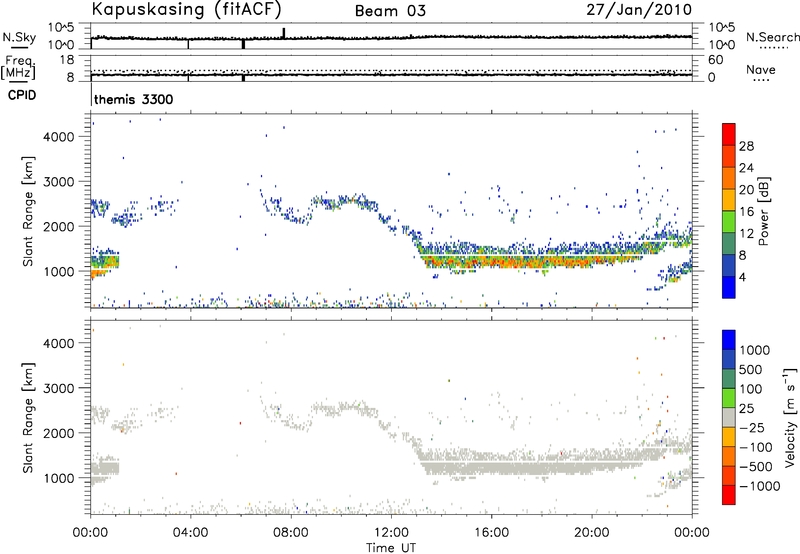Select the 12 dB label on Power colorbar
The image size is (800, 554).
point(746,234)
